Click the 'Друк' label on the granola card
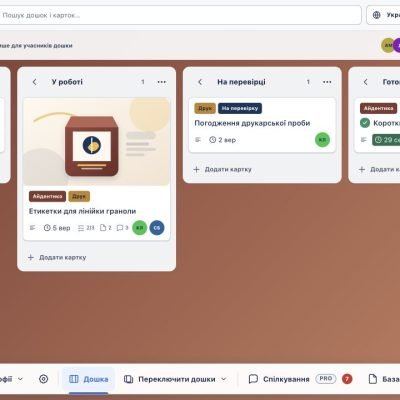The image size is (400, 400). (x=79, y=196)
